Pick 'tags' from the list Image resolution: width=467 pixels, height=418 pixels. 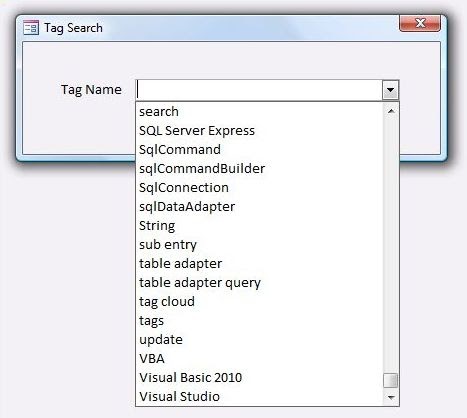[x=260, y=321]
